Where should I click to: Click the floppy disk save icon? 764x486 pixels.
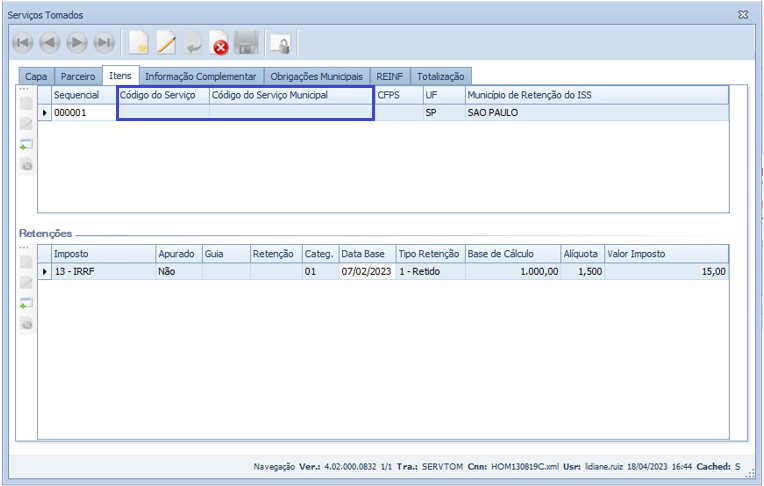point(247,43)
